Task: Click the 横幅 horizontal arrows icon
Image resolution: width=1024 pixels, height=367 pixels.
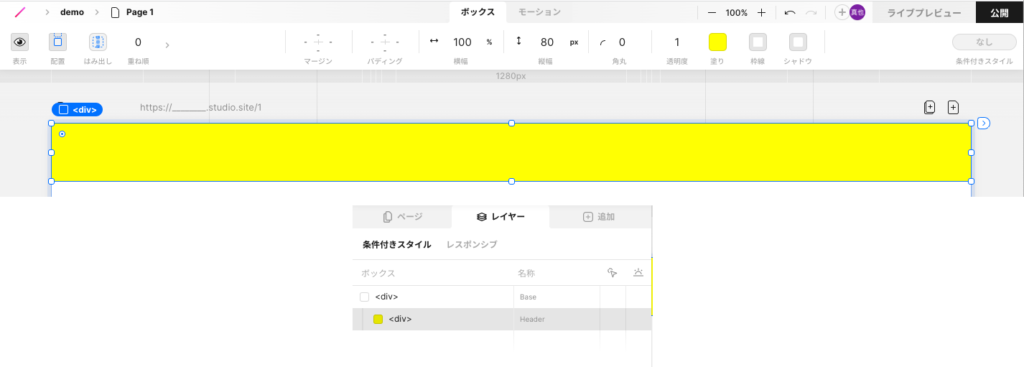Action: (x=434, y=41)
